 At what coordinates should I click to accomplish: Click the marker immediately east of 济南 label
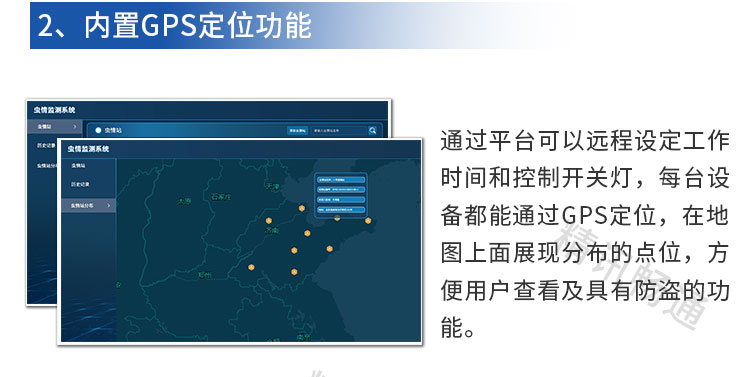coord(307,233)
